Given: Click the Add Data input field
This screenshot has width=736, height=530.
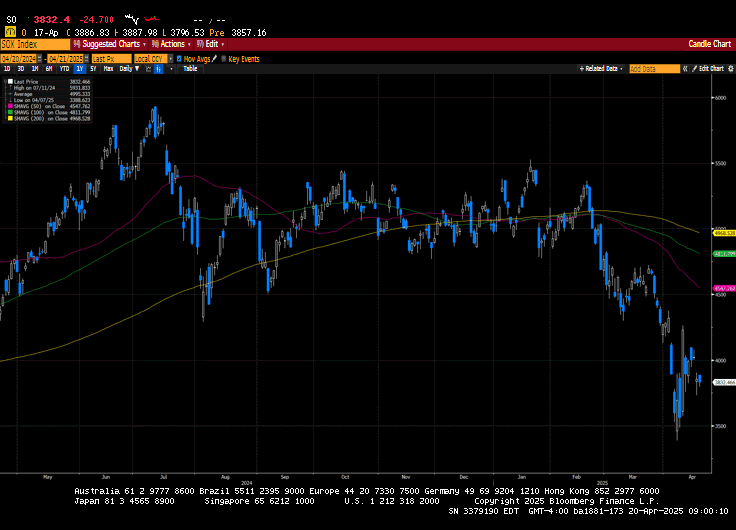Looking at the screenshot, I should [654, 68].
